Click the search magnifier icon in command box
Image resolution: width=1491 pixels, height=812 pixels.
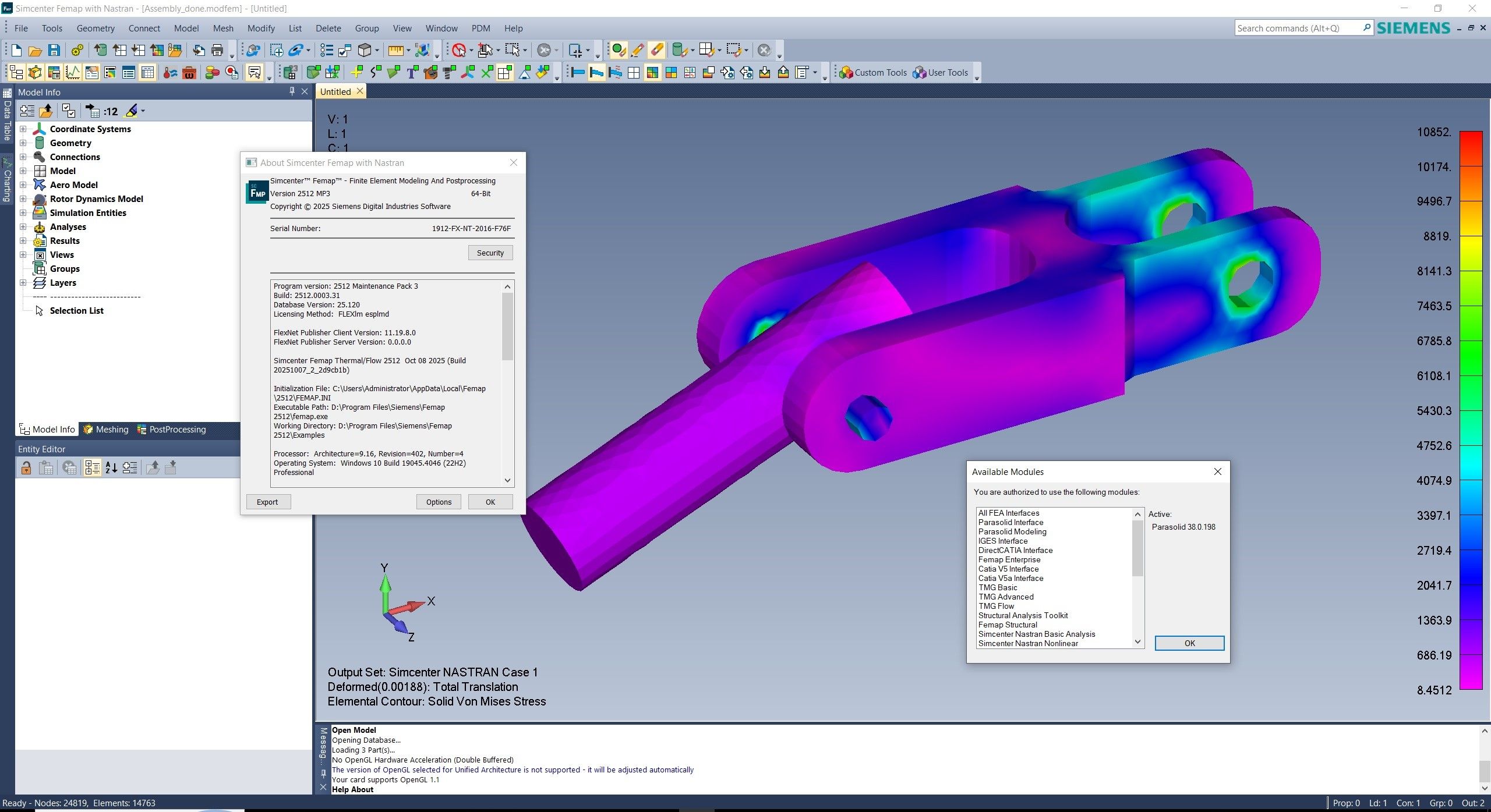[x=1366, y=27]
